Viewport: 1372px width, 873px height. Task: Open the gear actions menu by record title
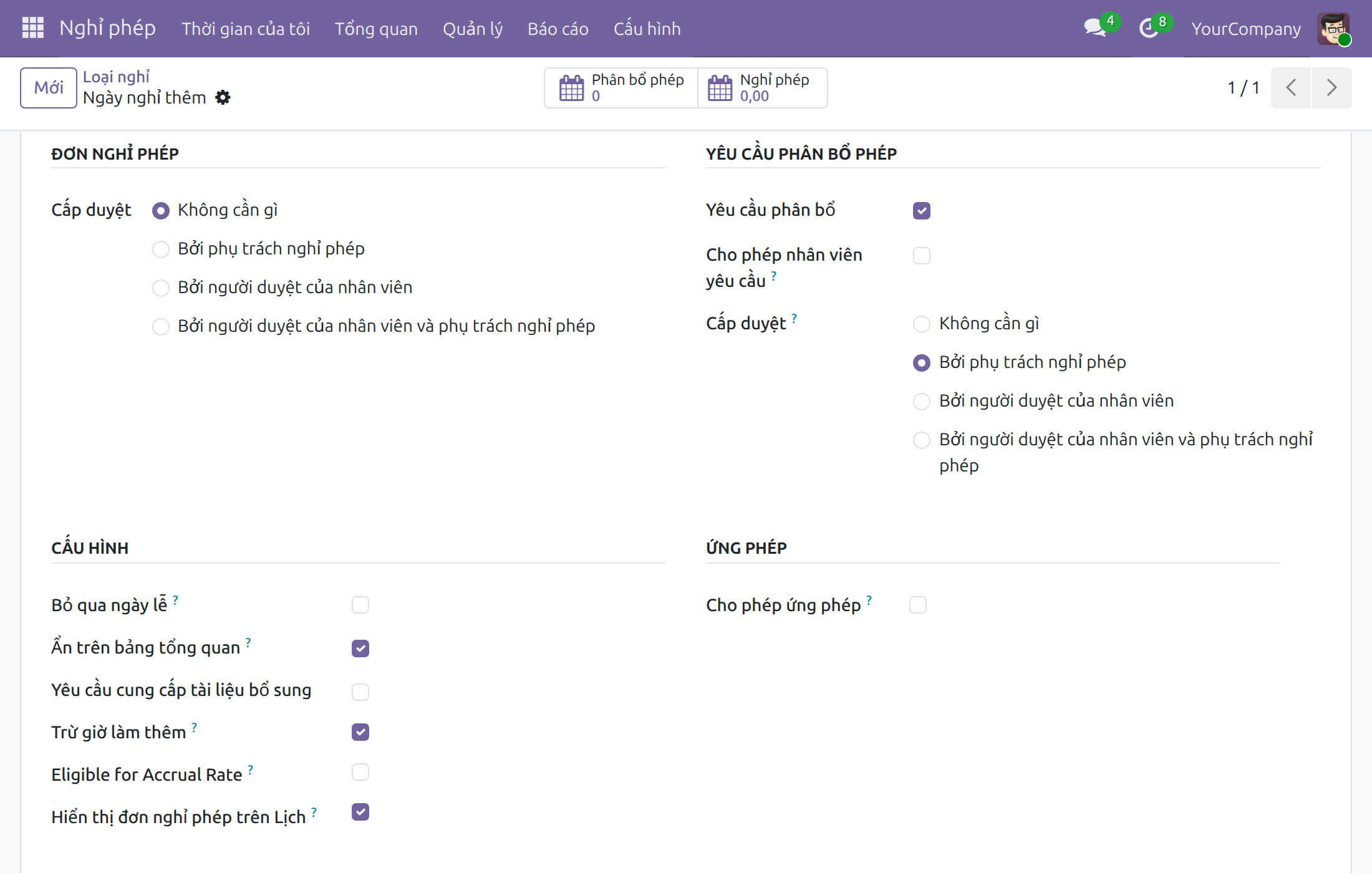coord(223,97)
